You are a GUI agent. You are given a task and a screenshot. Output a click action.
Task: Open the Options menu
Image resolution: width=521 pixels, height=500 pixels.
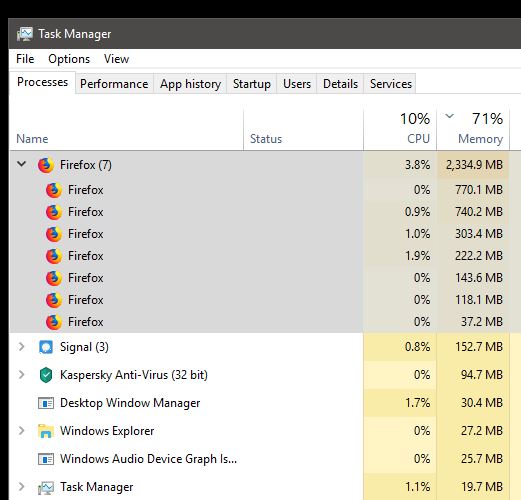point(69,59)
